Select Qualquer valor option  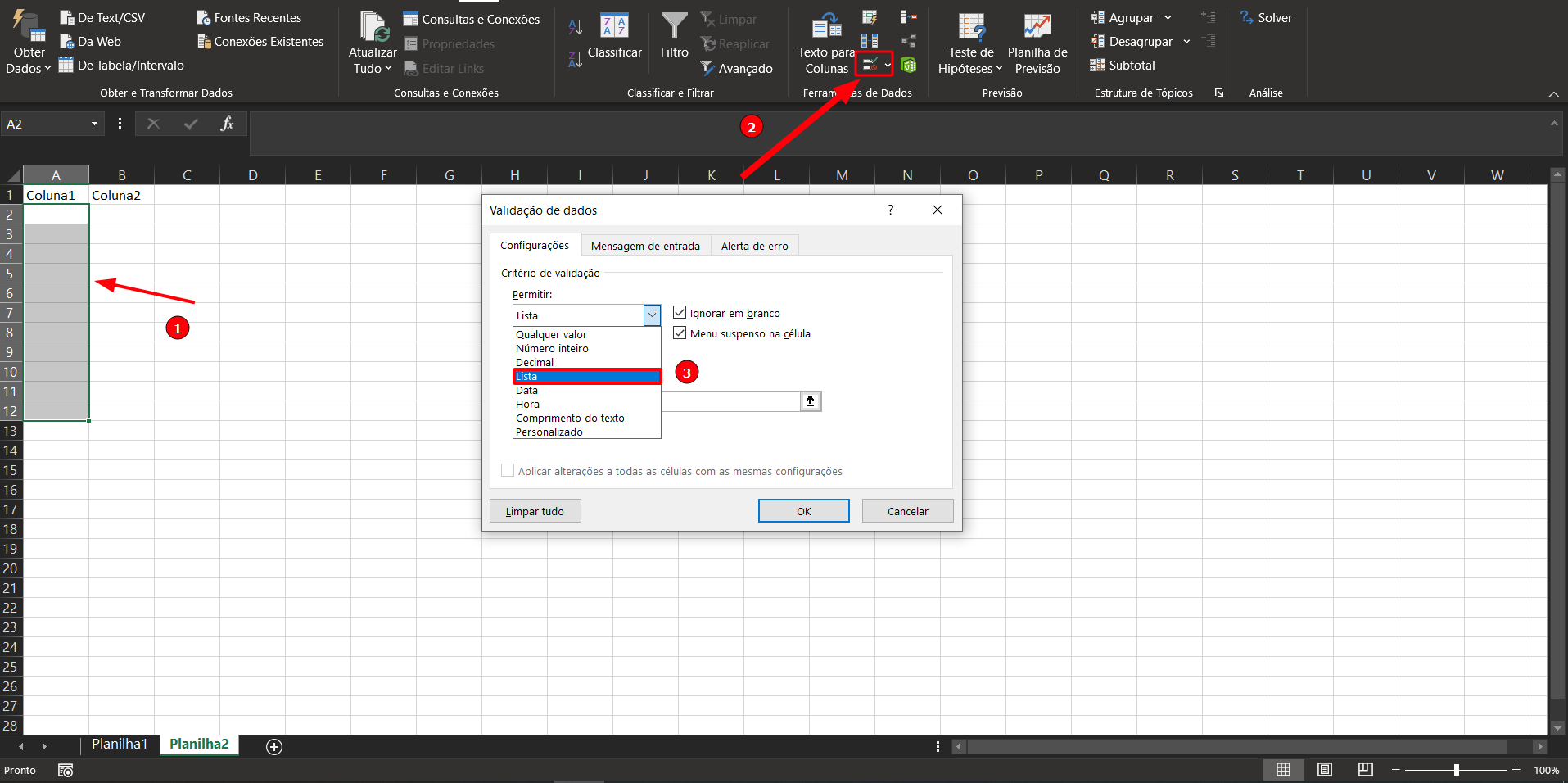[x=586, y=334]
